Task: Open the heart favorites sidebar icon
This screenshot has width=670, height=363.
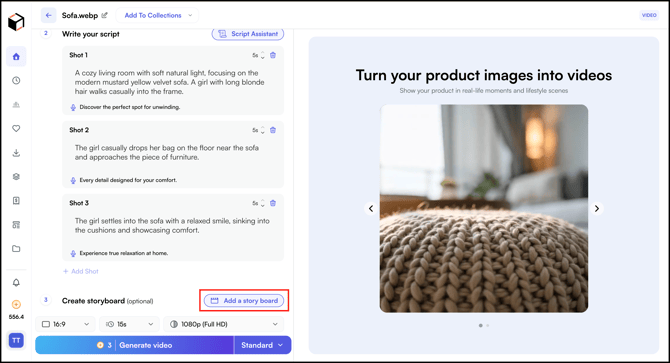Action: tap(16, 128)
